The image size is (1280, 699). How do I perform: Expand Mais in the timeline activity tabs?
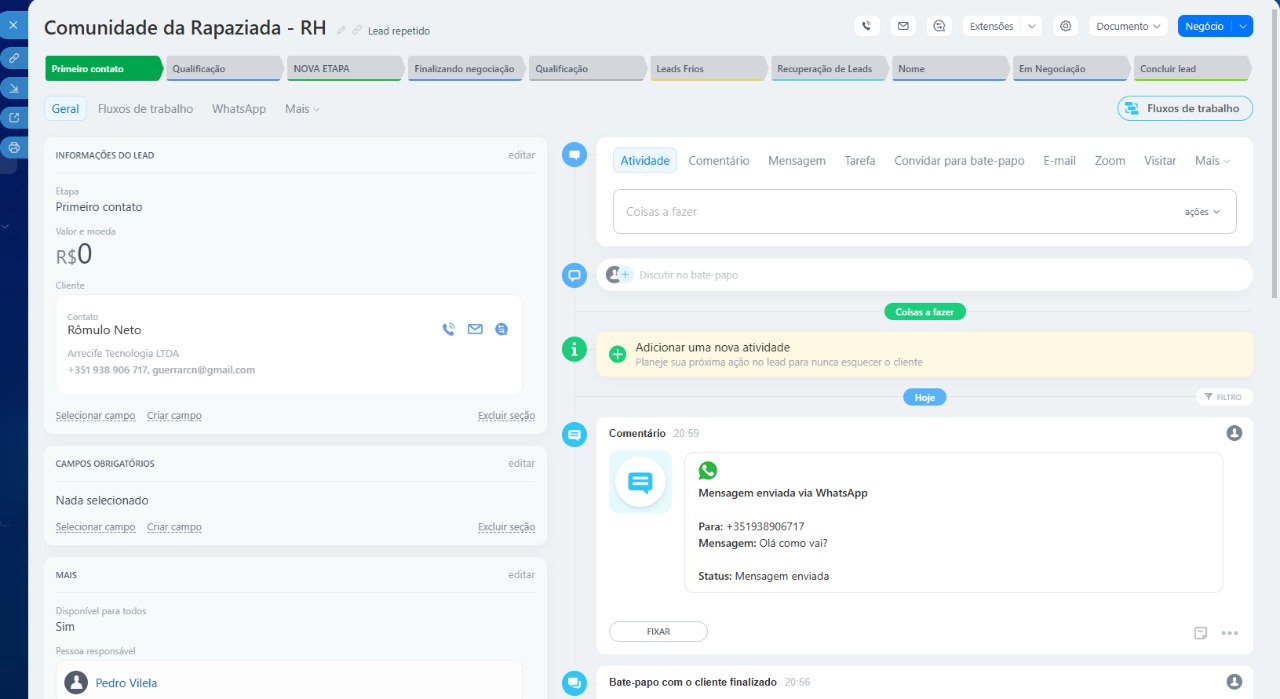pyautogui.click(x=1212, y=161)
